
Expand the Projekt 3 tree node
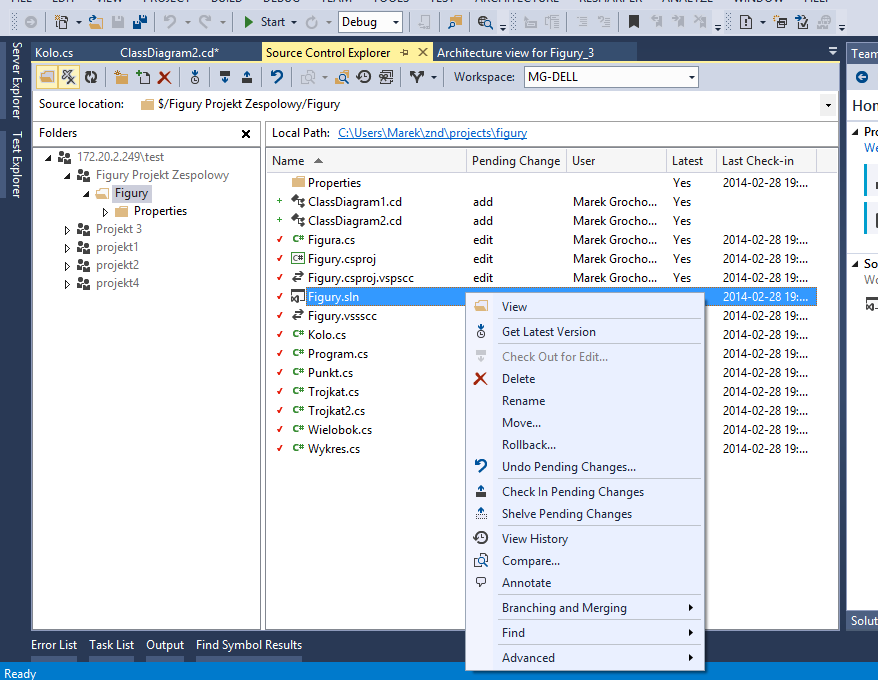(x=69, y=230)
